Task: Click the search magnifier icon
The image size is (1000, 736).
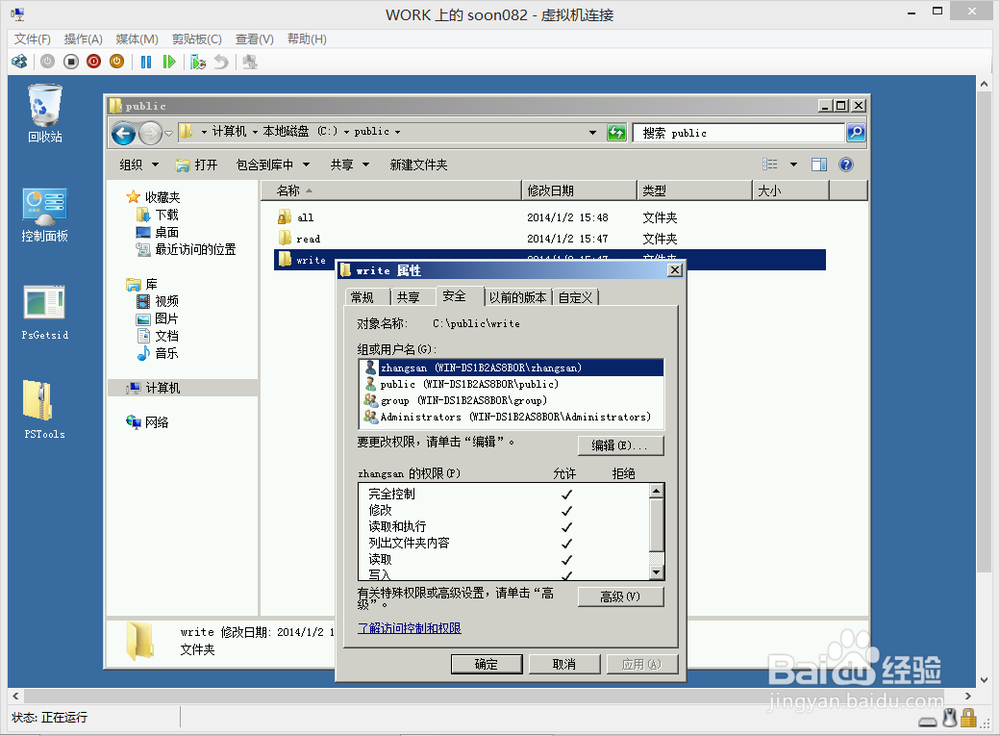Action: [x=855, y=133]
